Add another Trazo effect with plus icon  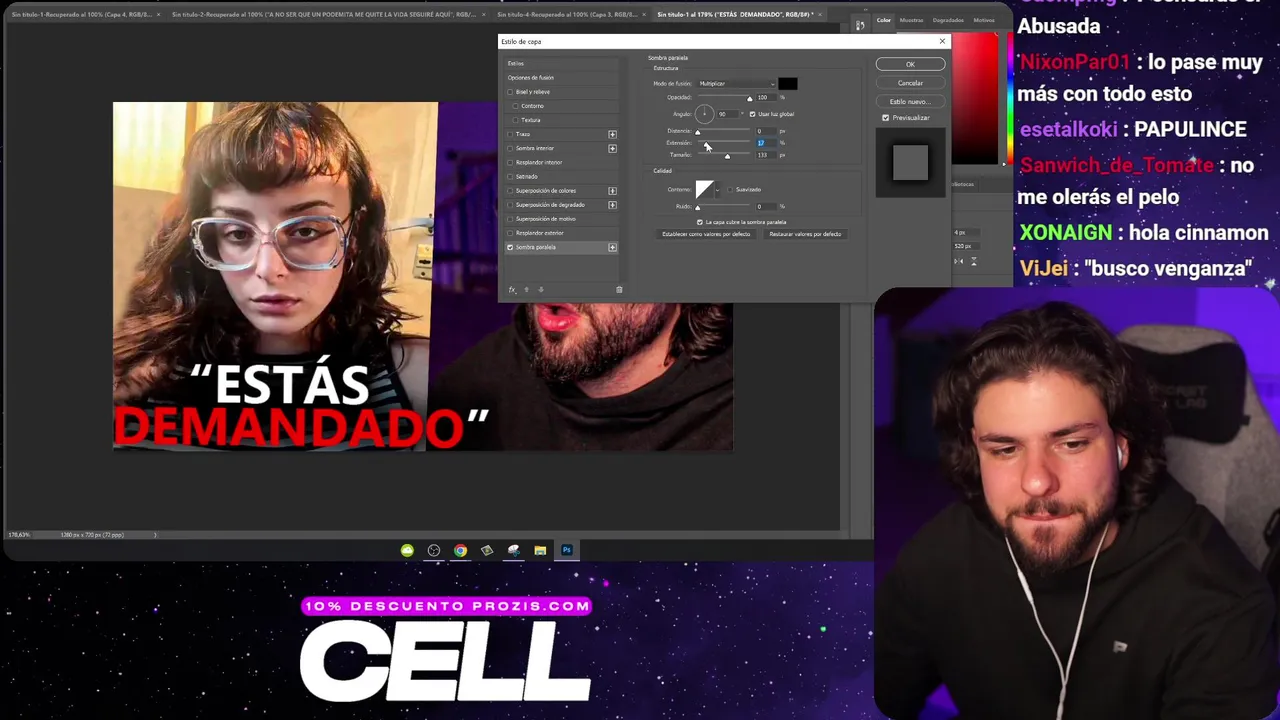pyautogui.click(x=612, y=134)
